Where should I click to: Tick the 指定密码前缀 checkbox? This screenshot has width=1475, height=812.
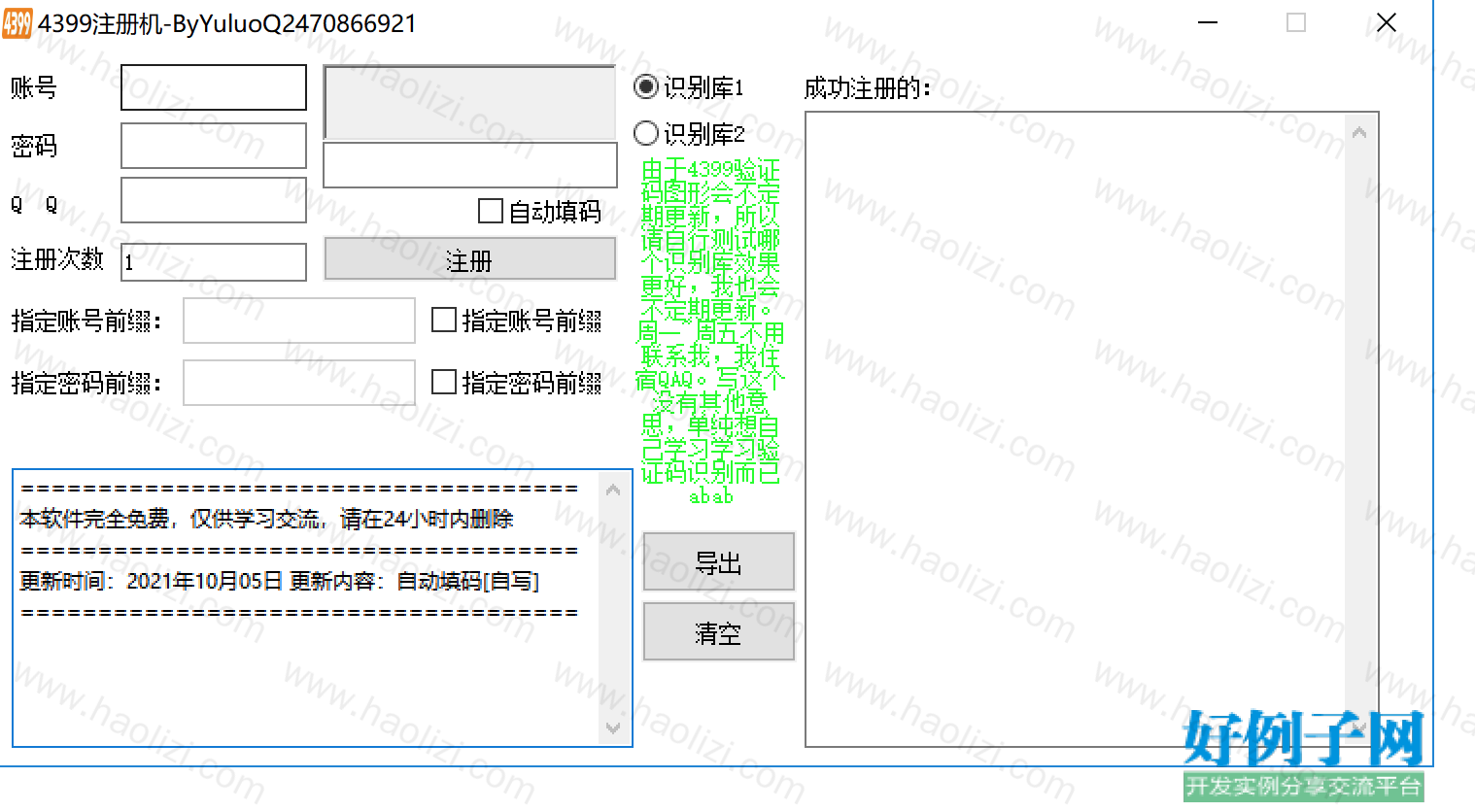click(444, 382)
